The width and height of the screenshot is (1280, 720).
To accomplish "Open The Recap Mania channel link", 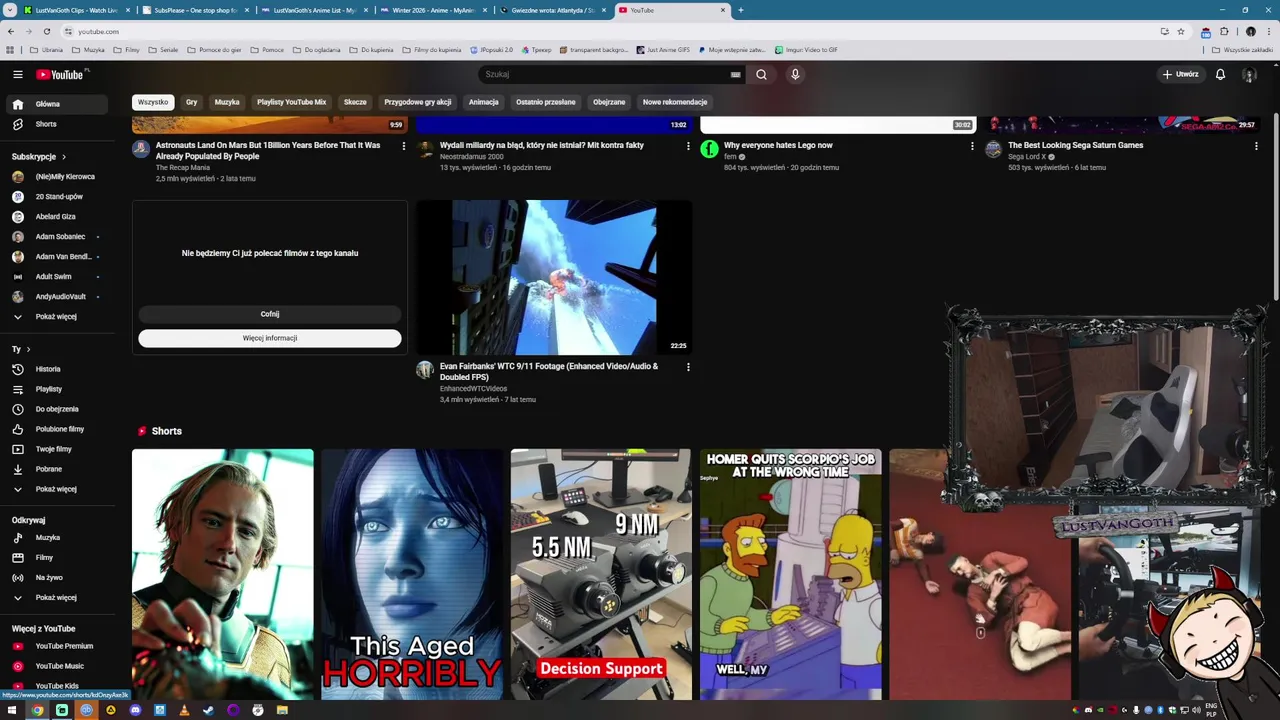I will point(182,167).
